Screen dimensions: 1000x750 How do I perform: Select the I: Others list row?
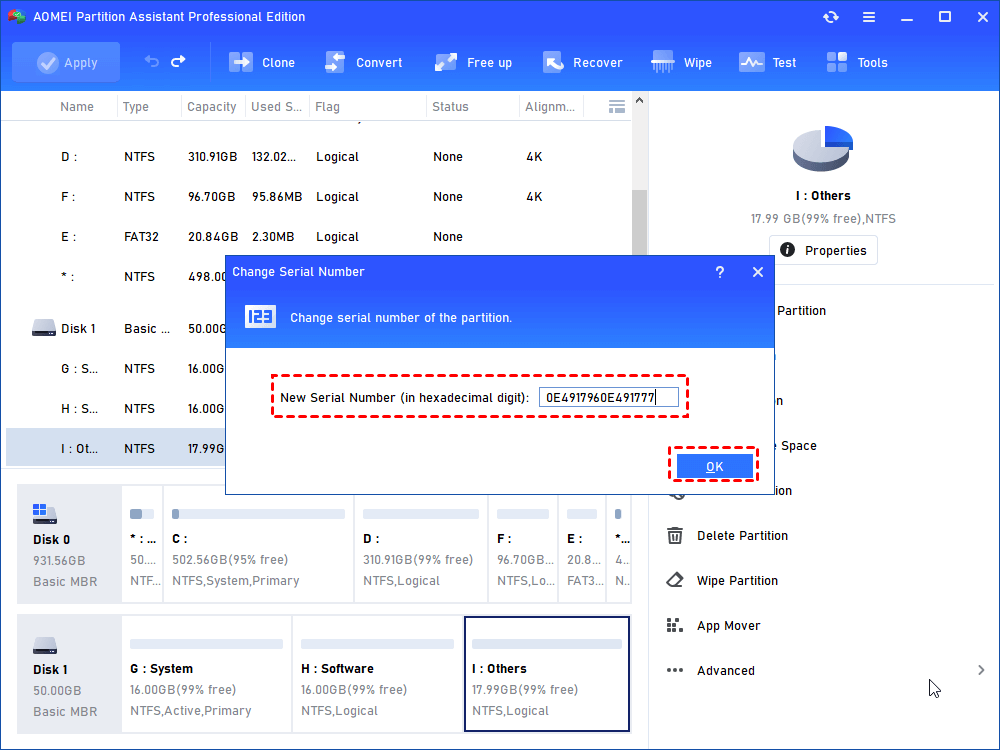[x=115, y=448]
